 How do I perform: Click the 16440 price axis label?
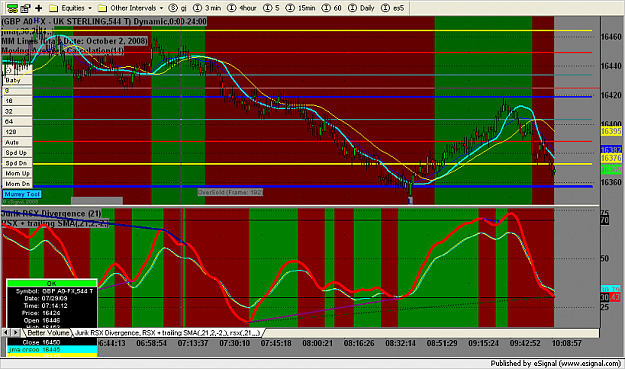click(x=611, y=66)
